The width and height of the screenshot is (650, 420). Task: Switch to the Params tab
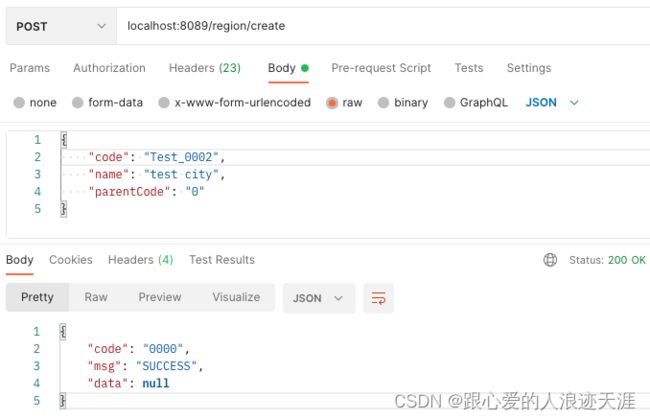point(29,68)
